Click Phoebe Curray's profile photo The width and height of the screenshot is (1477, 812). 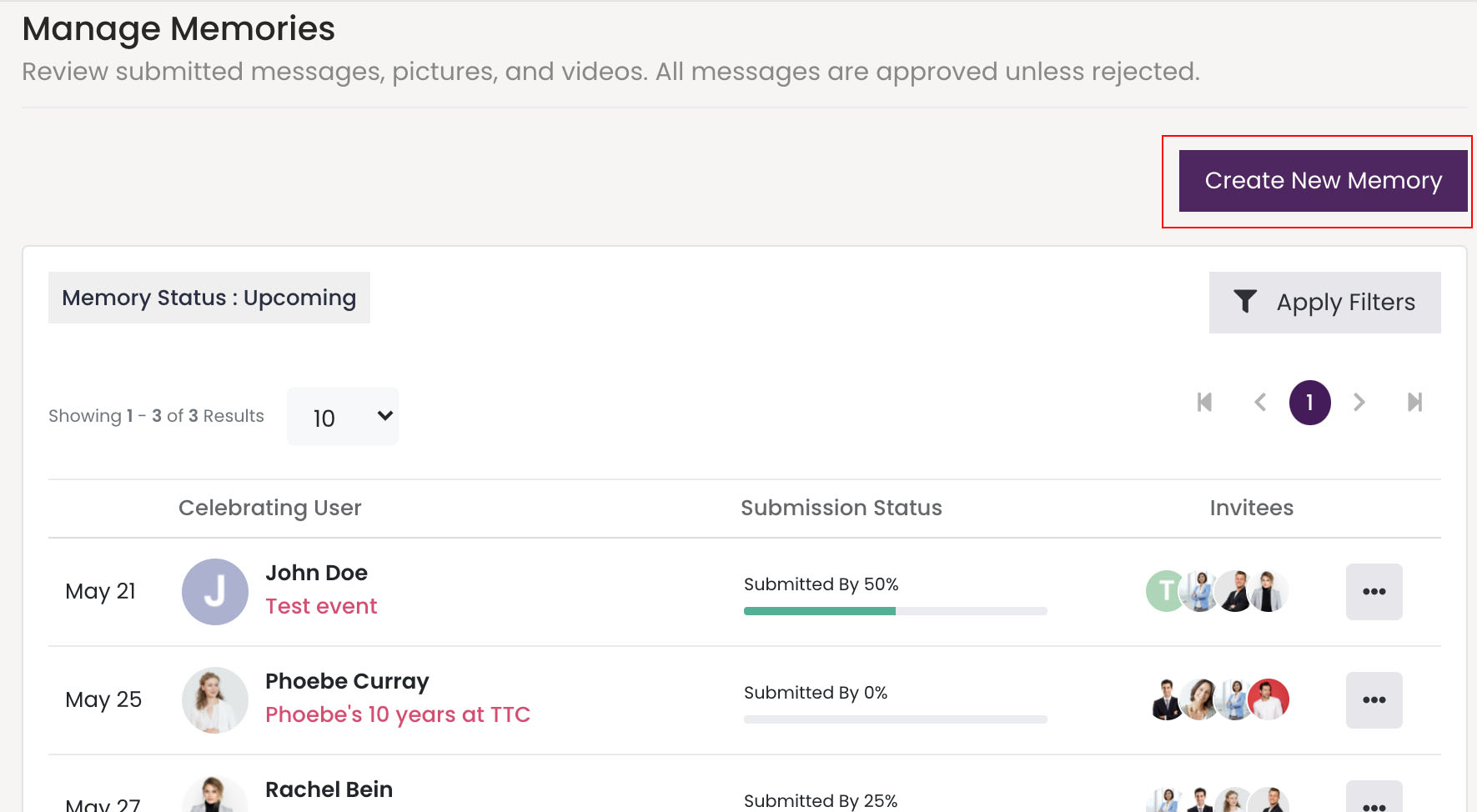[215, 700]
